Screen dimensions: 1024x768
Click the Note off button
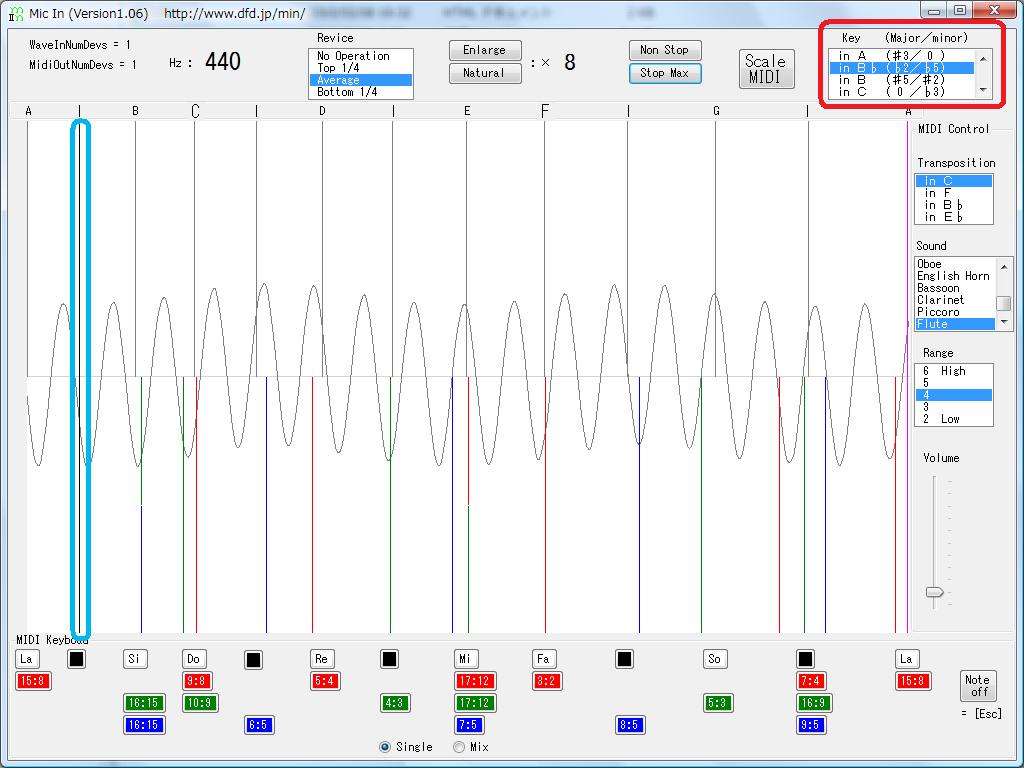[x=978, y=686]
